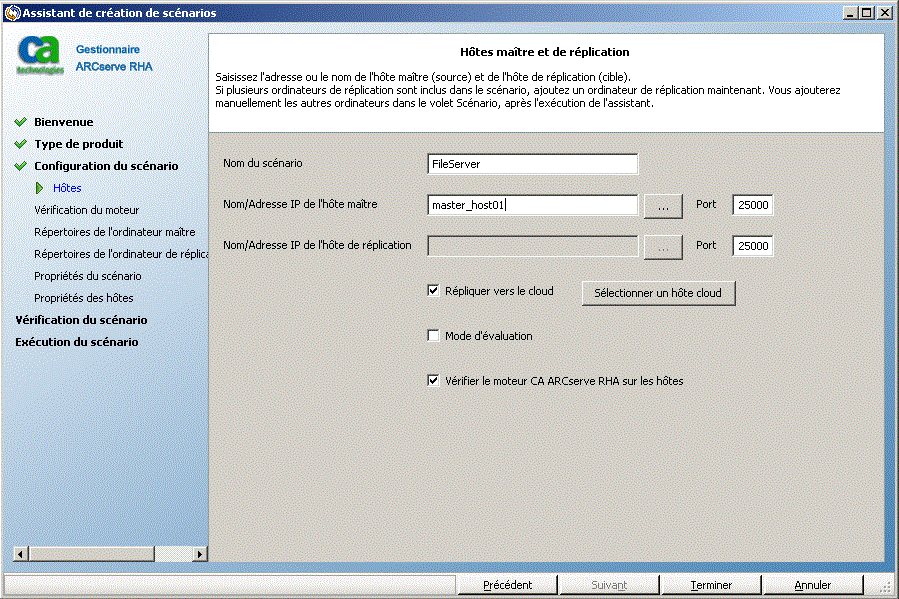Click inside the Nom du scénario field
Image resolution: width=899 pixels, height=599 pixels.
coord(532,163)
